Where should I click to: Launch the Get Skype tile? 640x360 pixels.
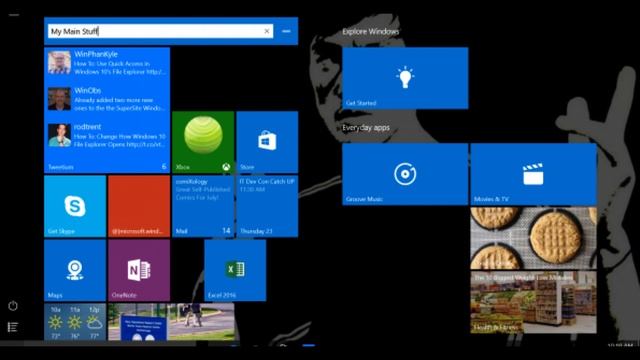(75, 206)
